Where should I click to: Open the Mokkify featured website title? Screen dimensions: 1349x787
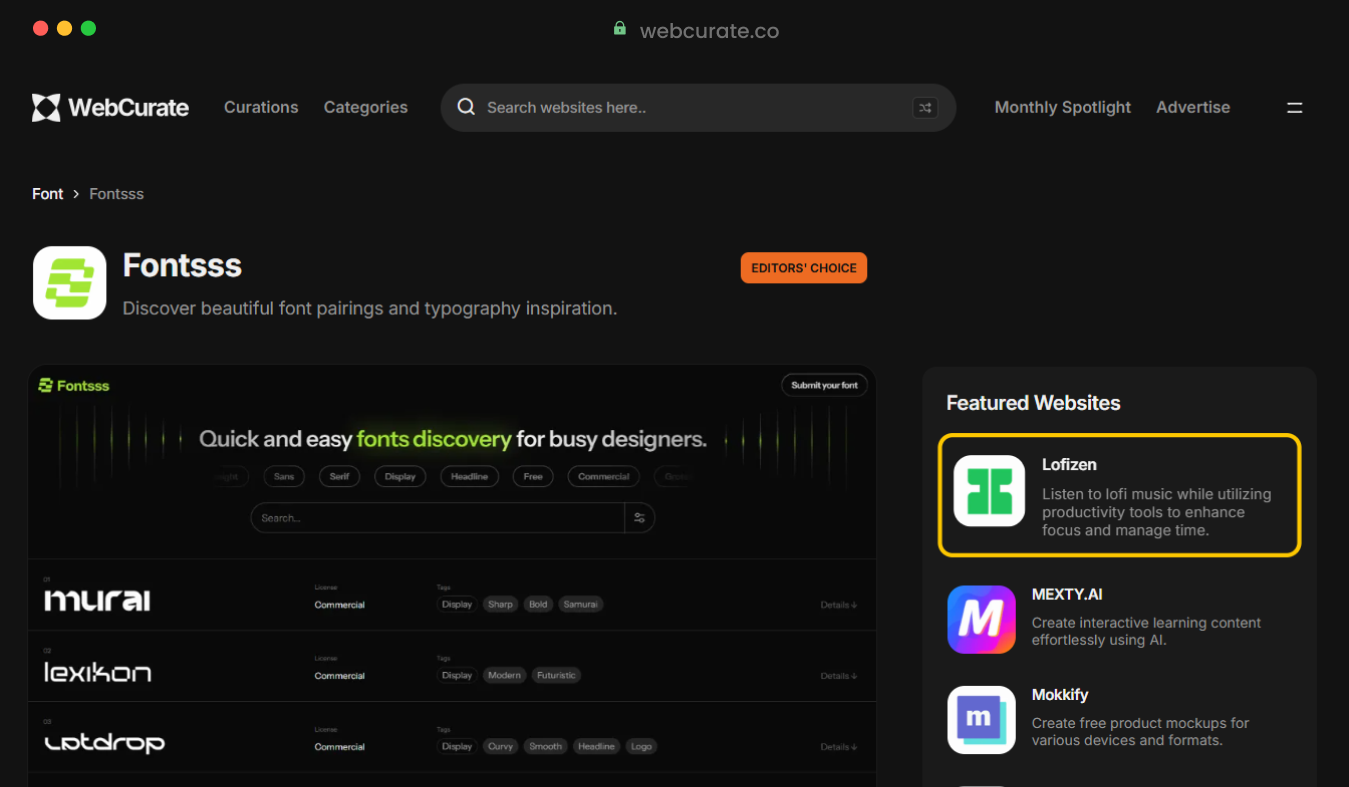pos(1060,695)
